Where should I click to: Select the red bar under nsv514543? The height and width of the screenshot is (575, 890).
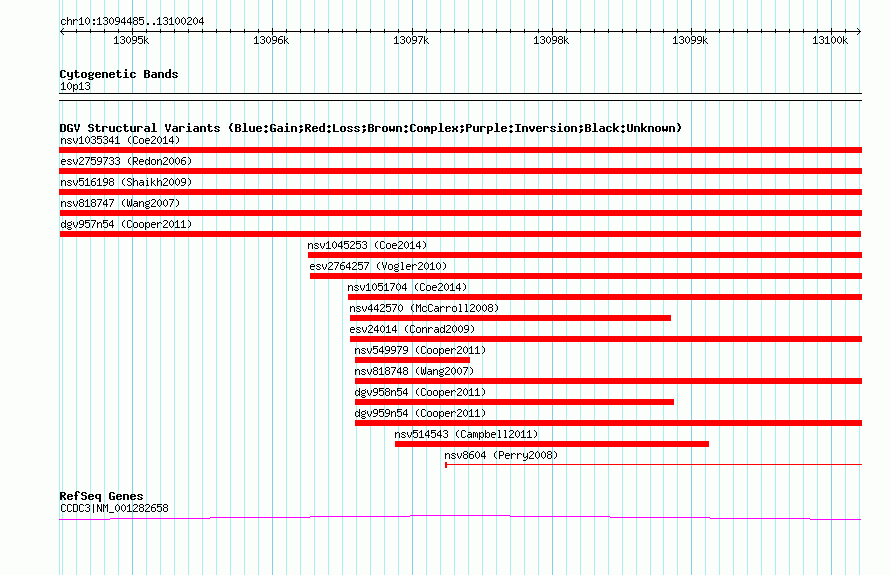(x=552, y=444)
